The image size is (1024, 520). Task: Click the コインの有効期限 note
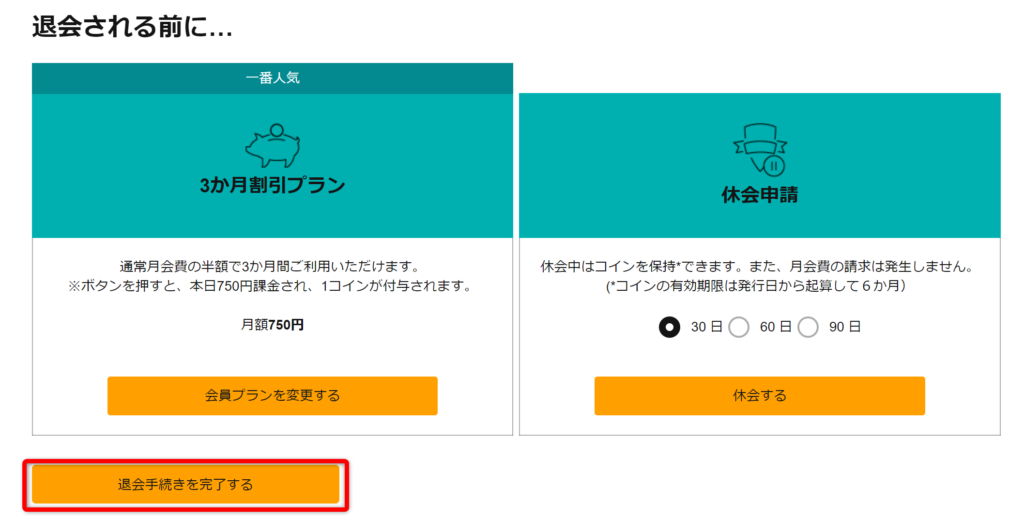tap(756, 286)
